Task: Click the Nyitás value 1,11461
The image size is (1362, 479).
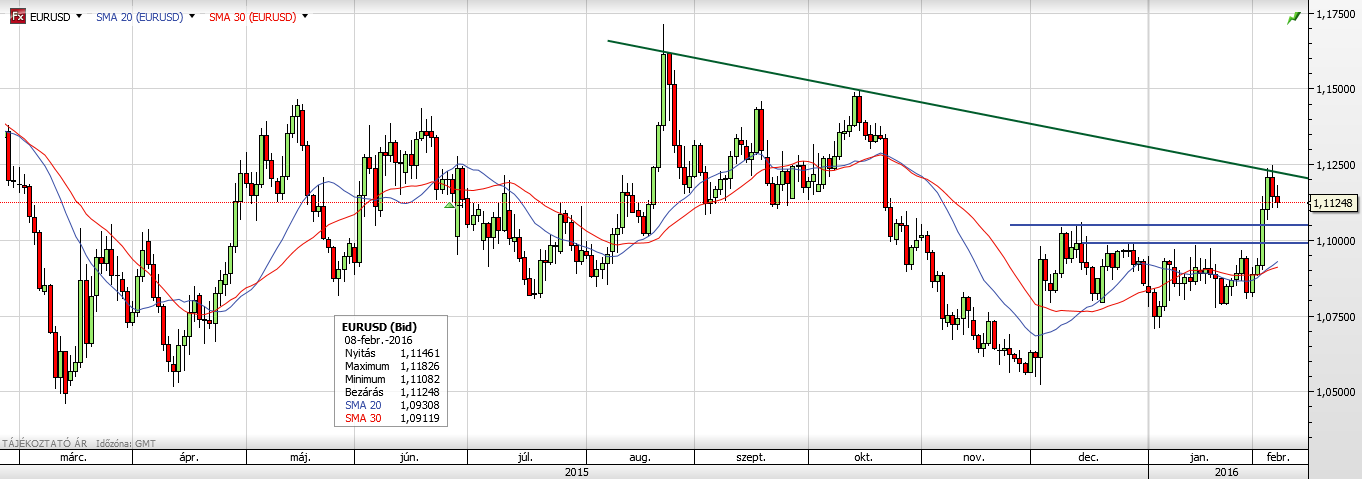Action: click(x=420, y=353)
